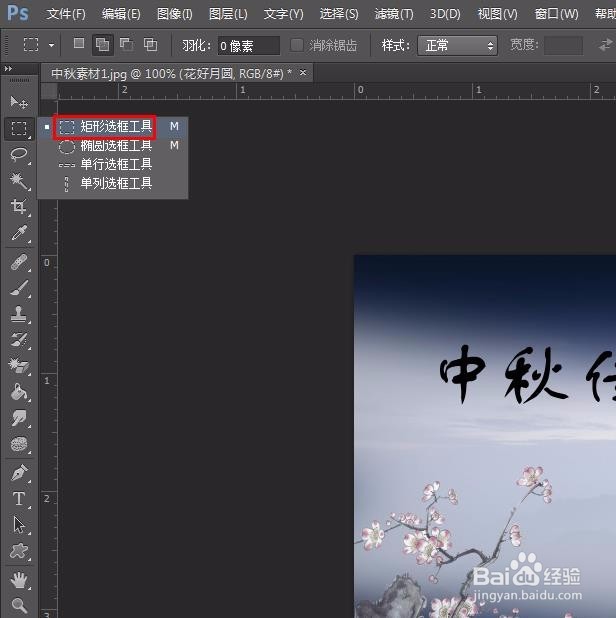
Task: Select the History Brush tool
Action: pos(19,340)
